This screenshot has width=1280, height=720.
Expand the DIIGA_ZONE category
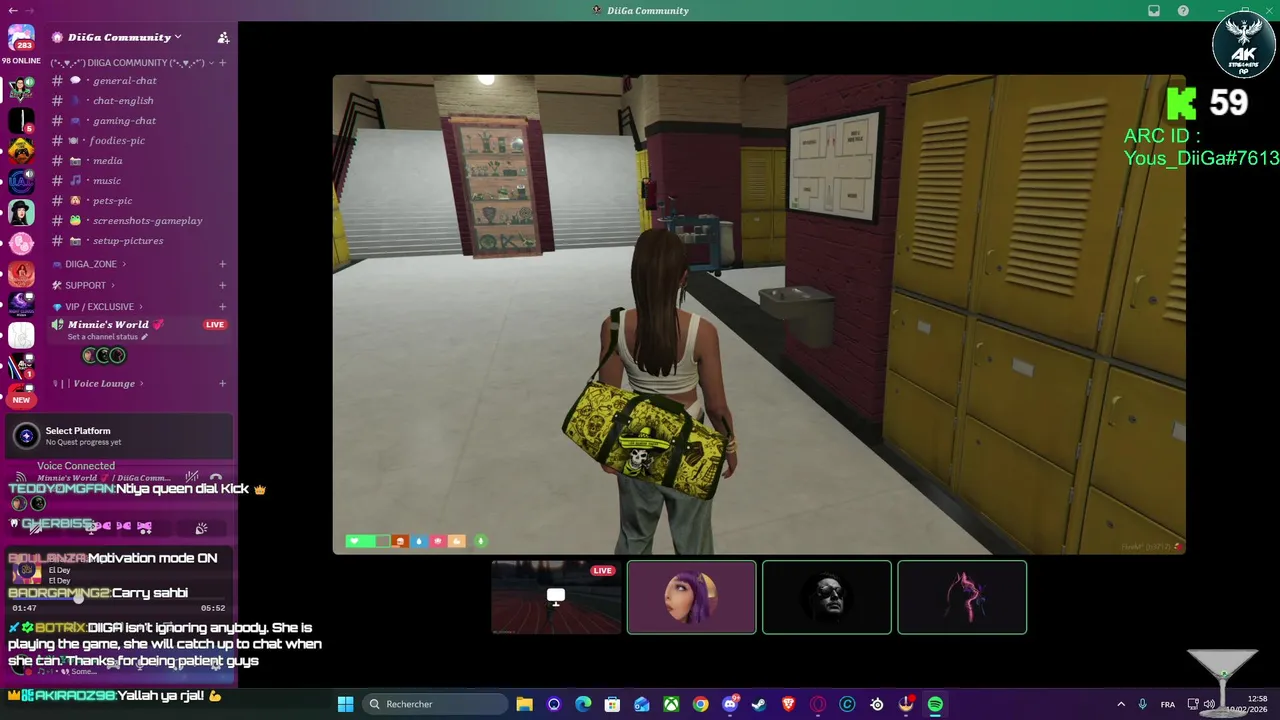[90, 264]
